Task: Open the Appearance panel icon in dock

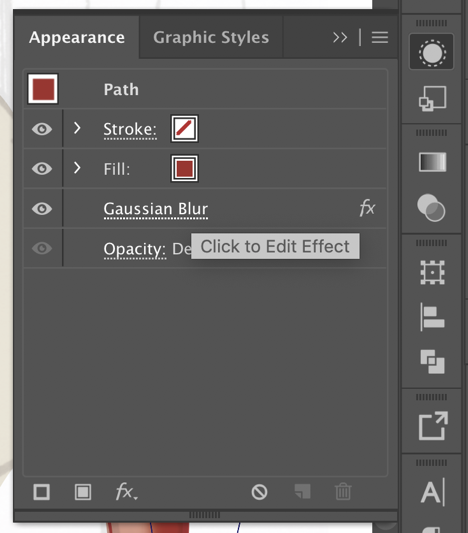Action: pyautogui.click(x=431, y=52)
